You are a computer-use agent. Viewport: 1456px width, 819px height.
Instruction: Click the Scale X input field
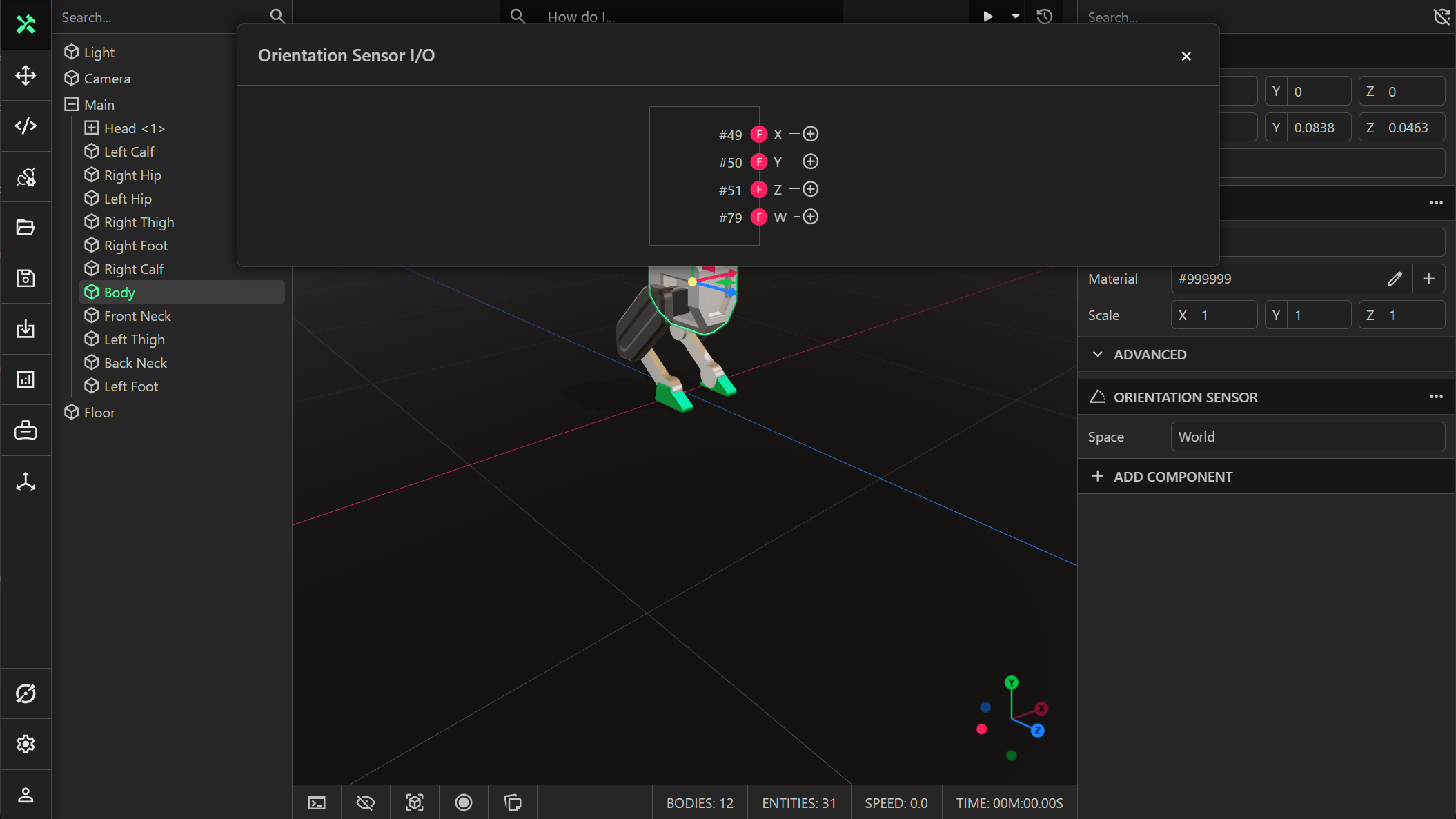(1225, 315)
